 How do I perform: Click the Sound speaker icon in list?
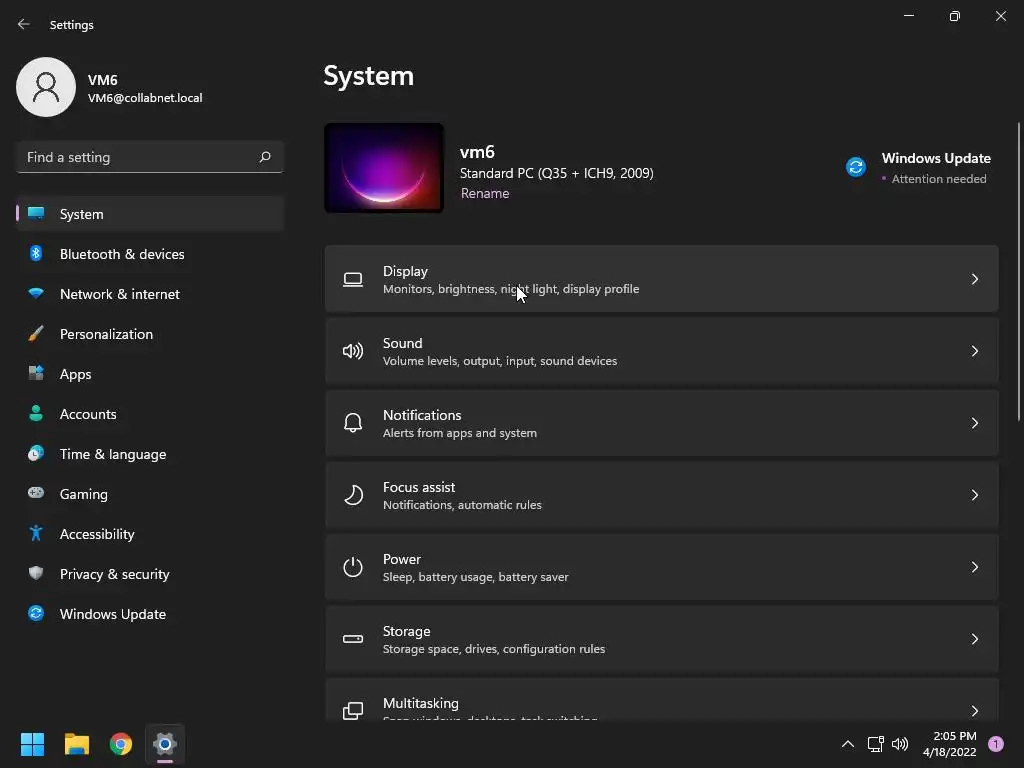[x=353, y=351]
